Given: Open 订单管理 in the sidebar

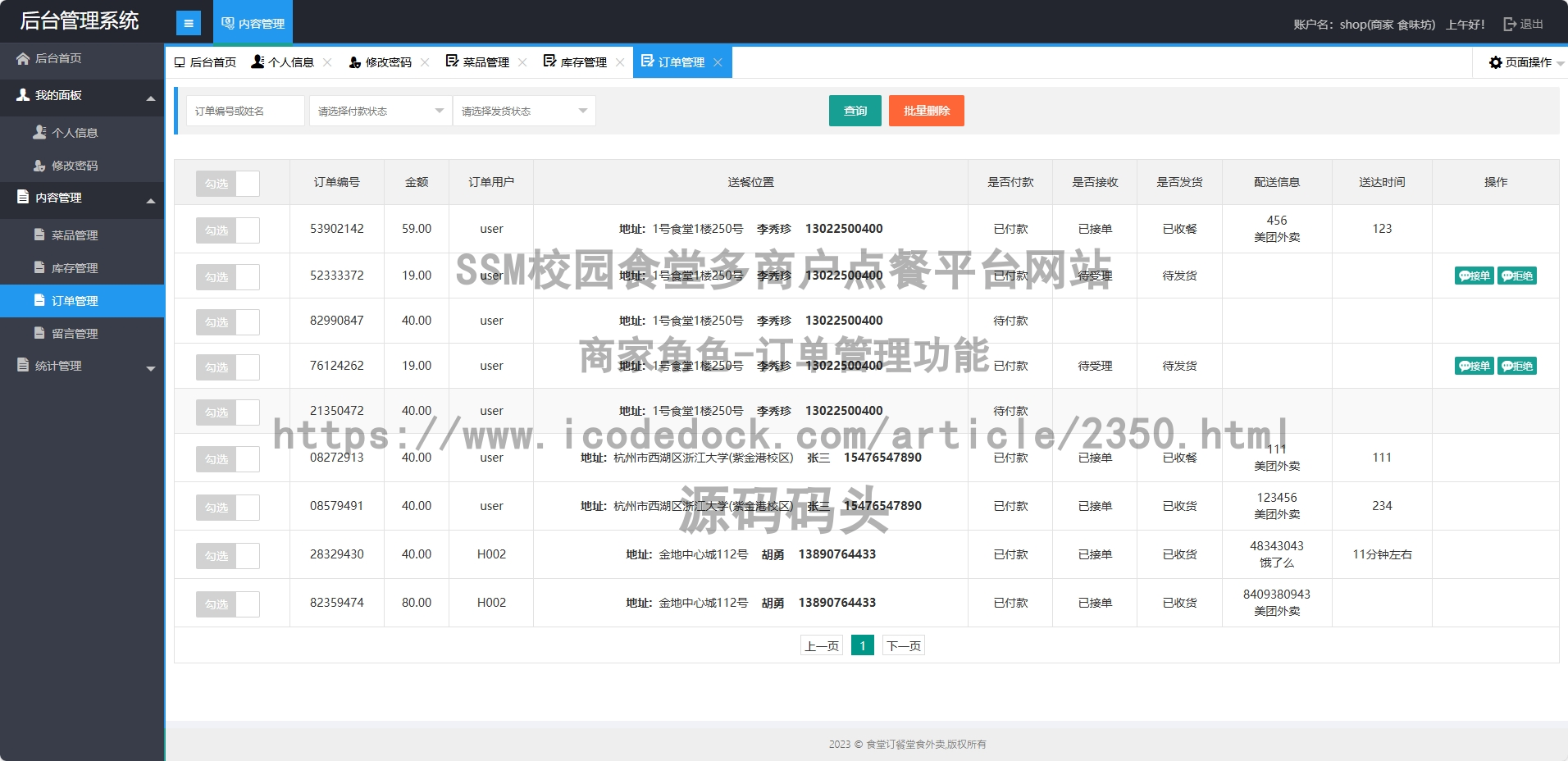Looking at the screenshot, I should 82,301.
